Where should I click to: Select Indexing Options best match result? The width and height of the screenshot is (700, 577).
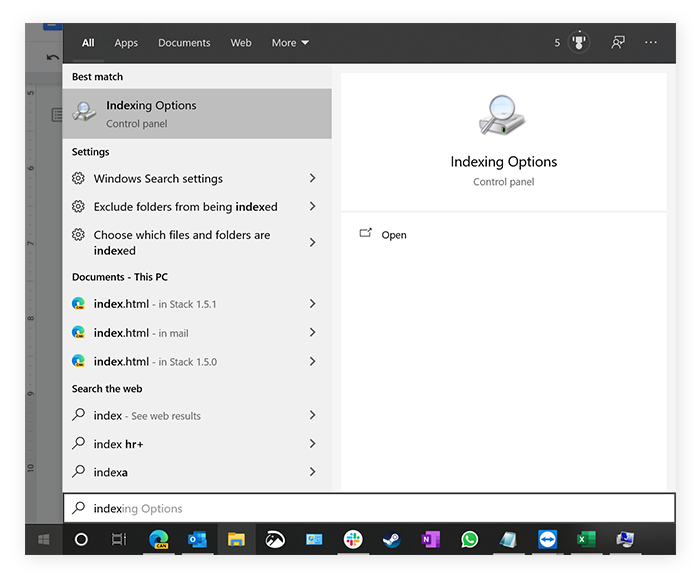[196, 114]
